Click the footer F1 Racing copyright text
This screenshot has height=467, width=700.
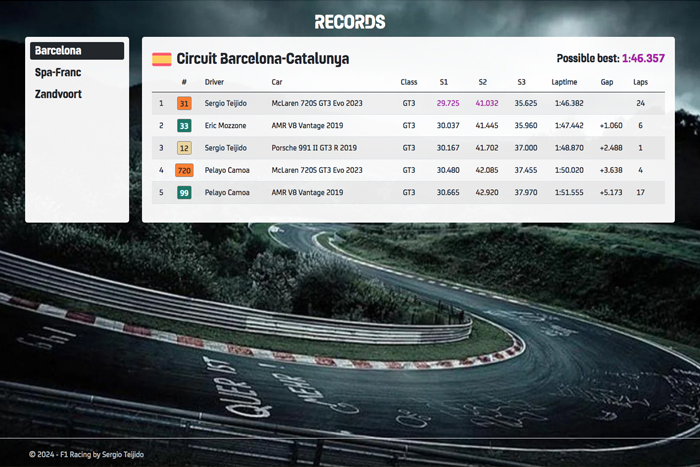pyautogui.click(x=86, y=454)
